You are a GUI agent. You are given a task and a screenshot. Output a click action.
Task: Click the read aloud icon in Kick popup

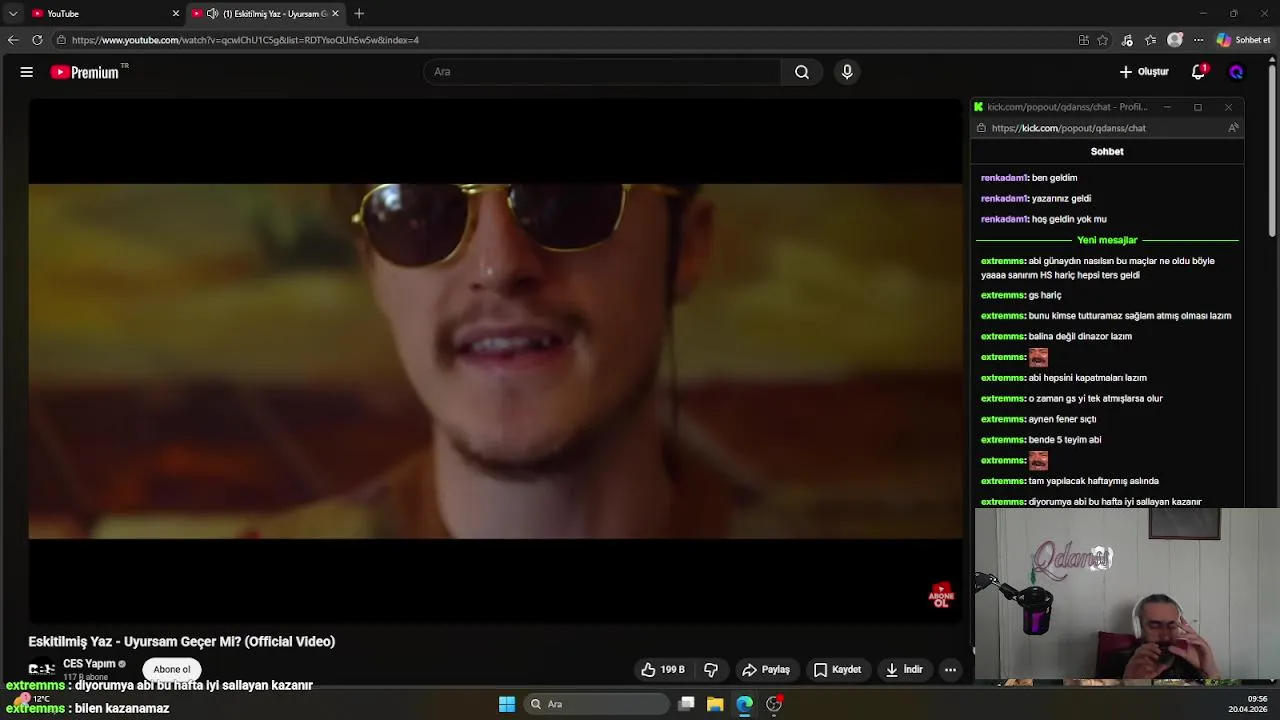(x=1233, y=128)
